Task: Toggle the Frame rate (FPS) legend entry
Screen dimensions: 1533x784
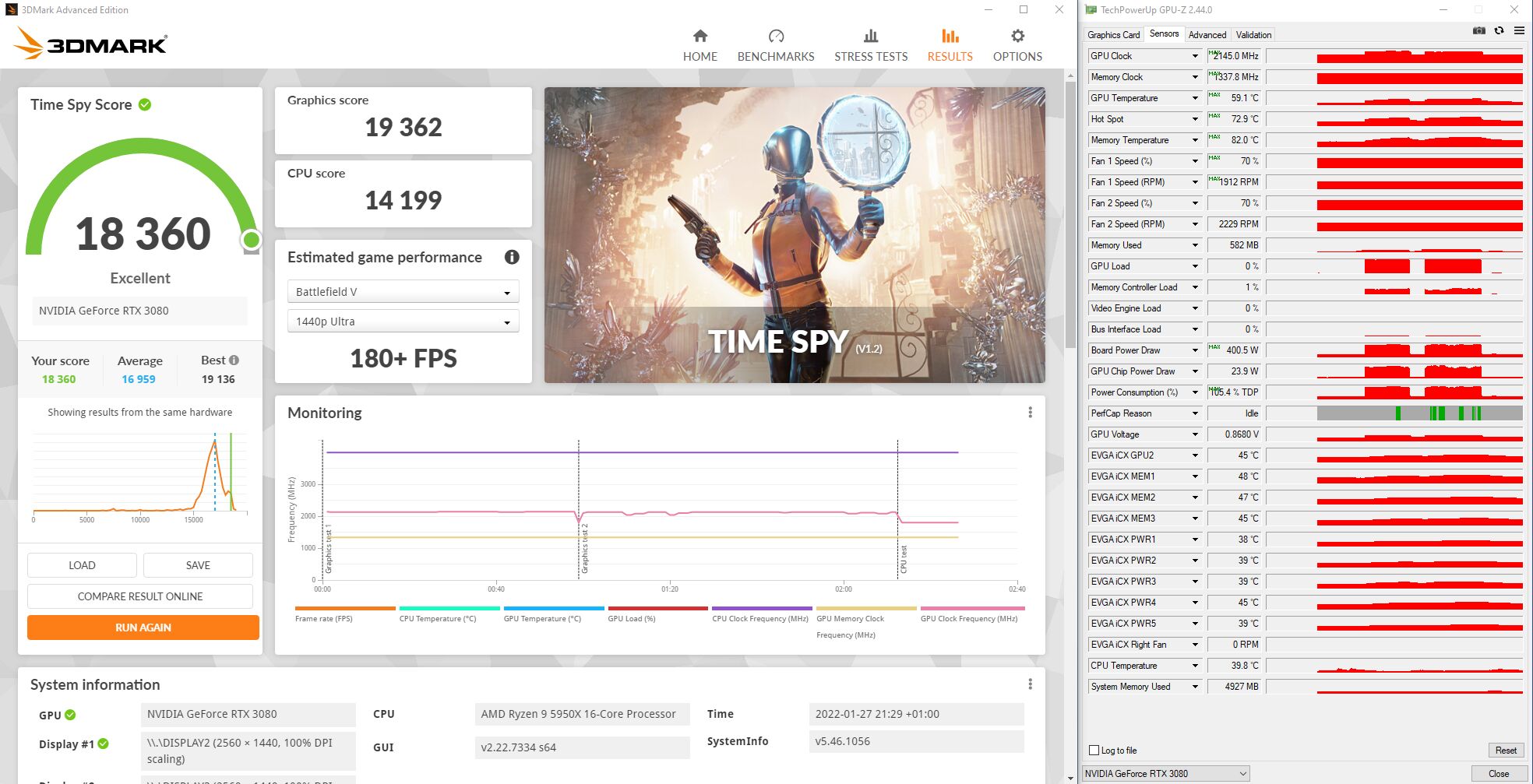Action: point(345,614)
